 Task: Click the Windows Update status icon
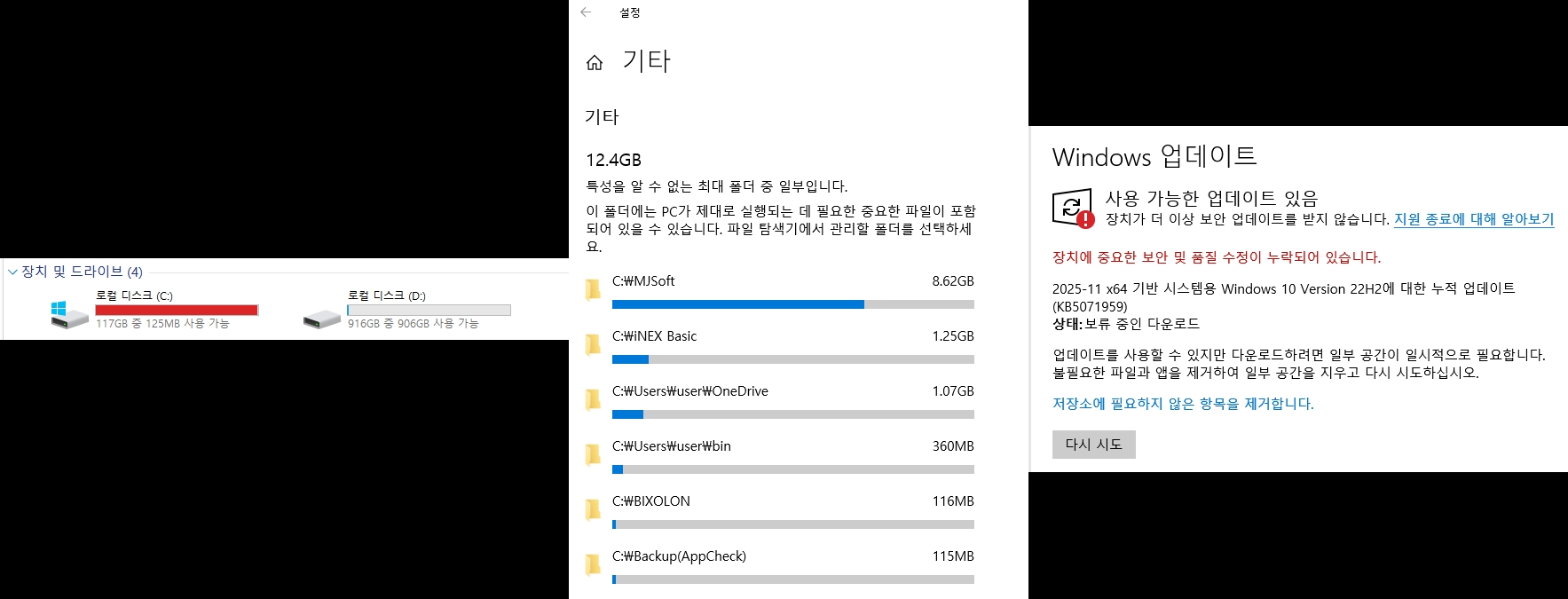1072,208
